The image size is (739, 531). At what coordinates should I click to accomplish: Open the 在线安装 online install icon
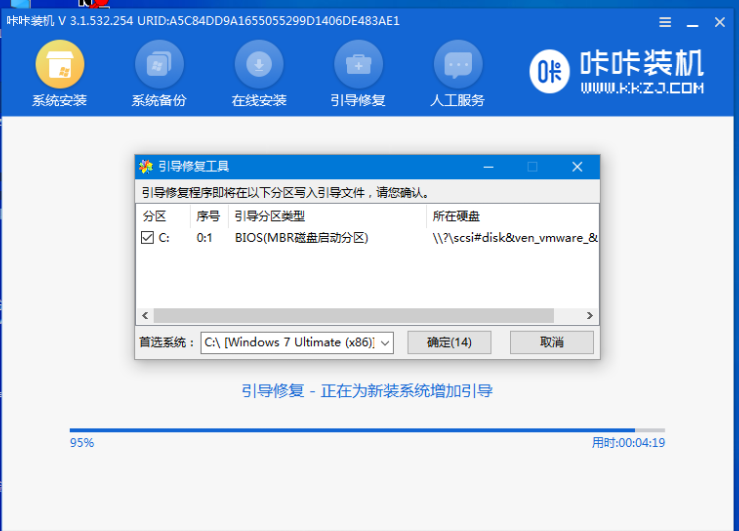point(259,66)
